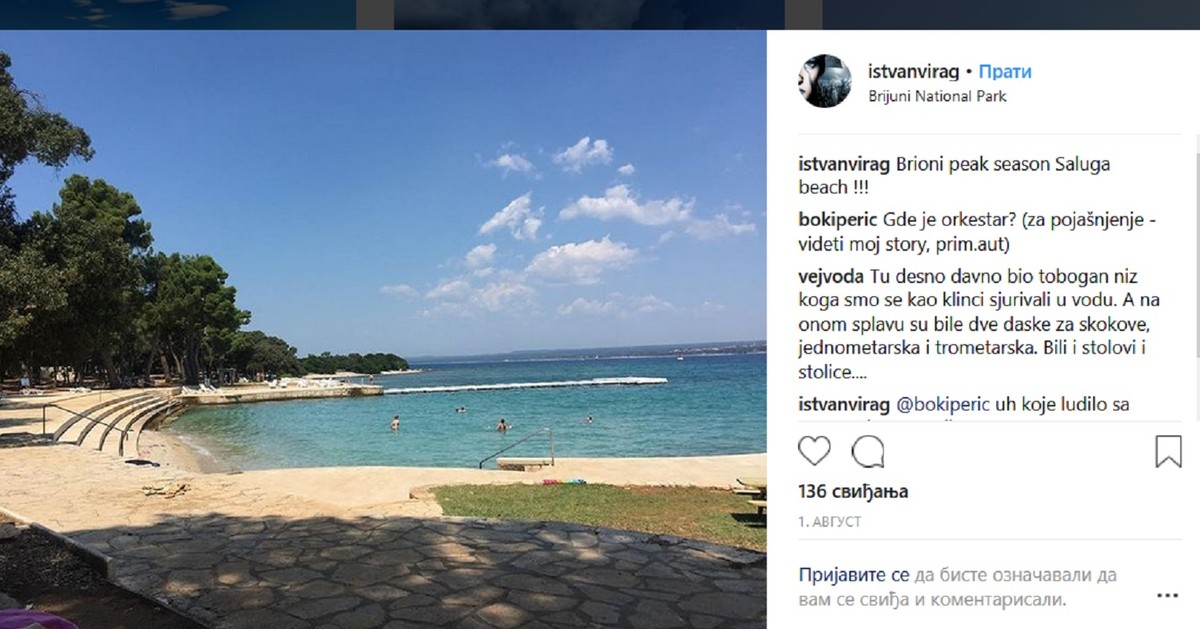Screen dimensions: 1200x629
Task: Open the Saluga beach photo
Action: coord(383,329)
